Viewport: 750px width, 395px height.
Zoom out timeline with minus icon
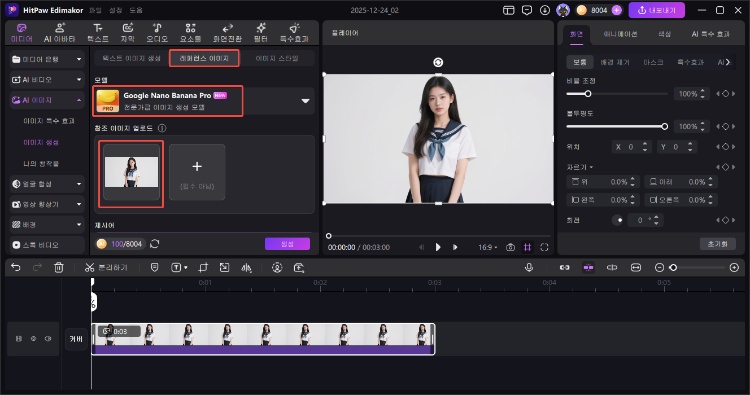(x=659, y=267)
